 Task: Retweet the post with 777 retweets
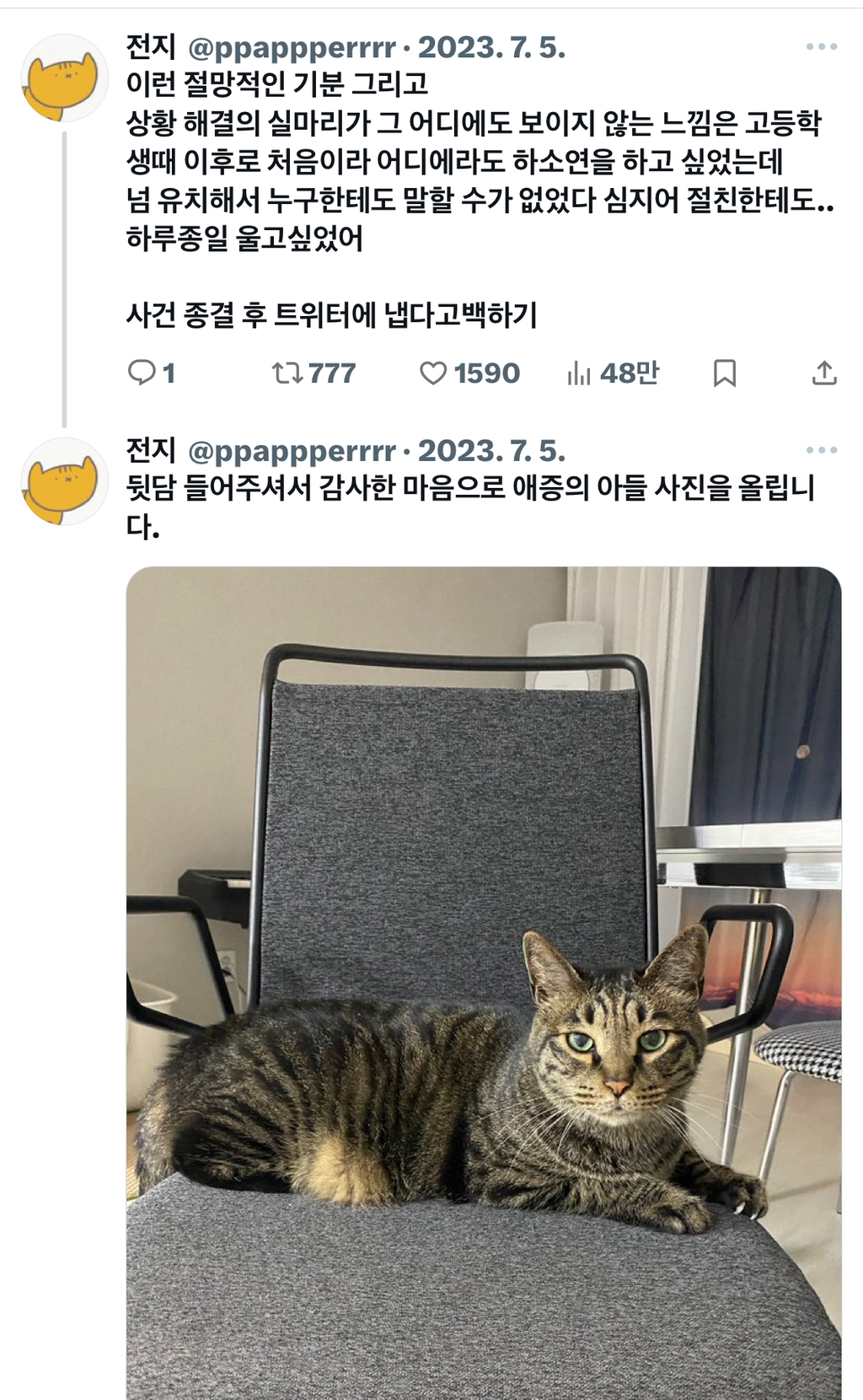click(x=314, y=373)
